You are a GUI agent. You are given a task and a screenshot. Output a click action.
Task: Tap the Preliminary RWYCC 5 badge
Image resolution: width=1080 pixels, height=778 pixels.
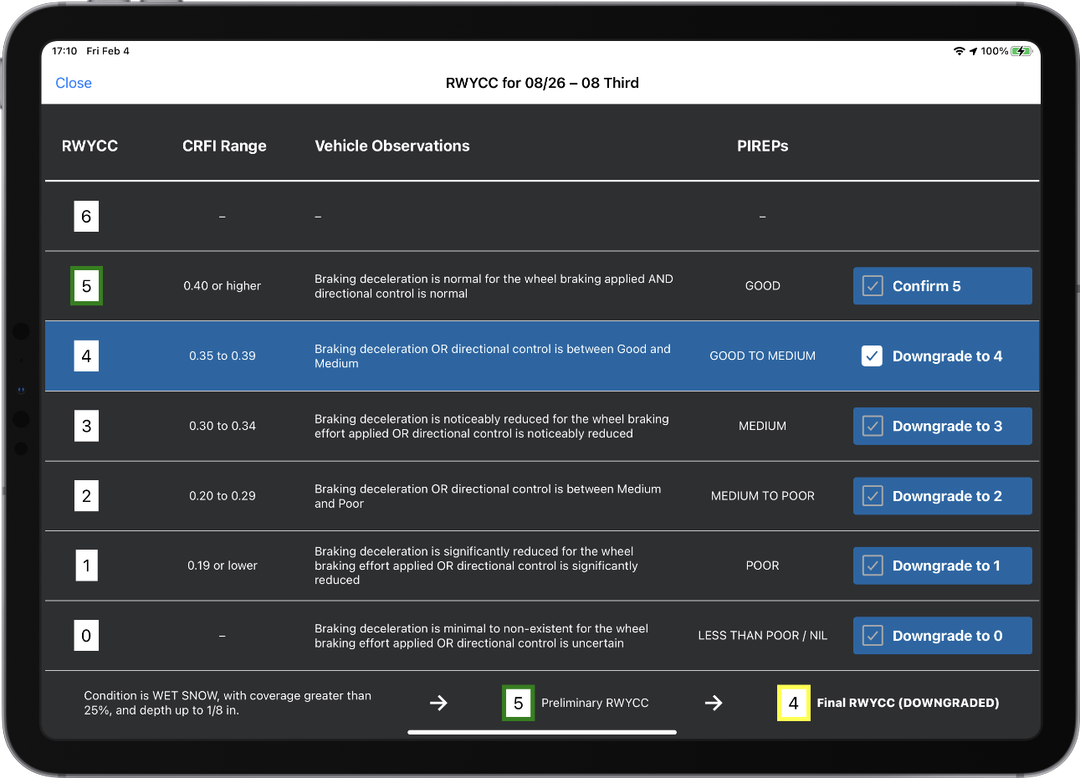pos(518,703)
